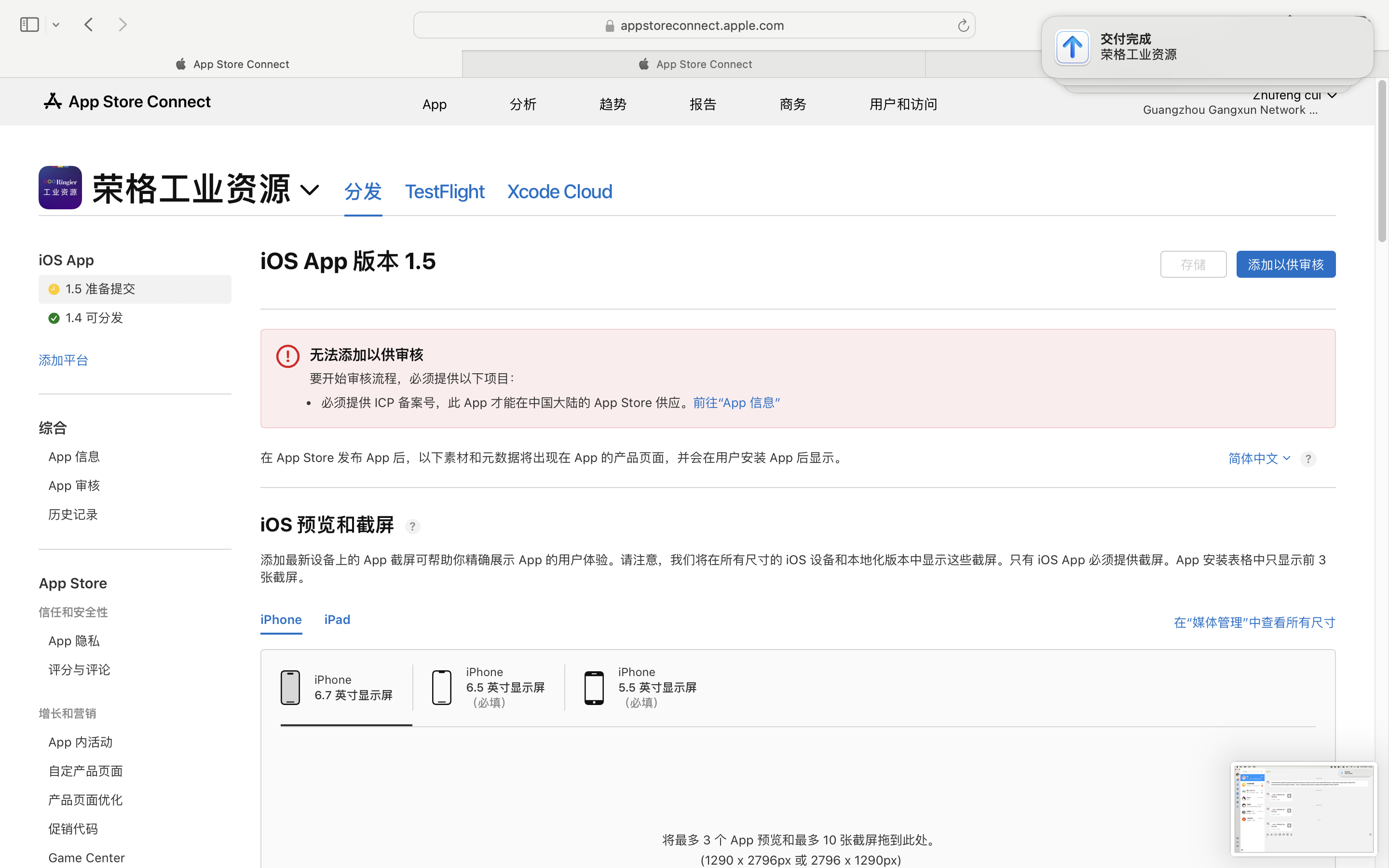
Task: Click the help icon beside 简体中文
Action: pos(1308,459)
